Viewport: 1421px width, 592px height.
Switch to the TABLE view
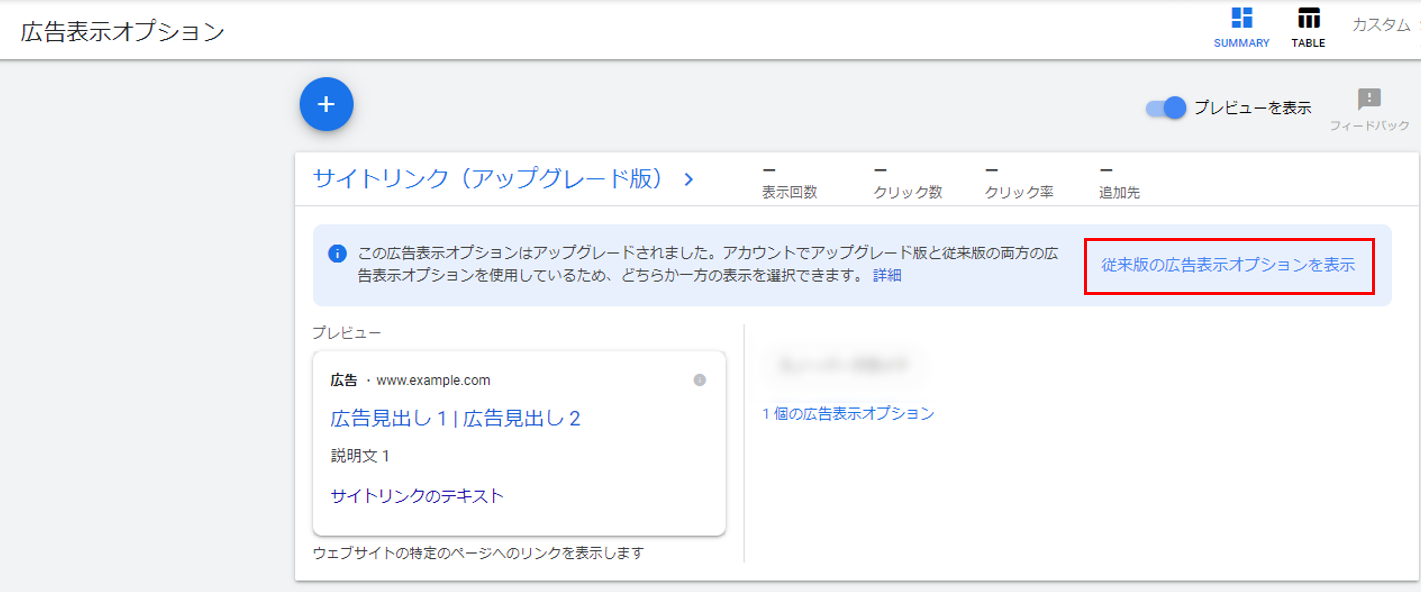point(1307,28)
